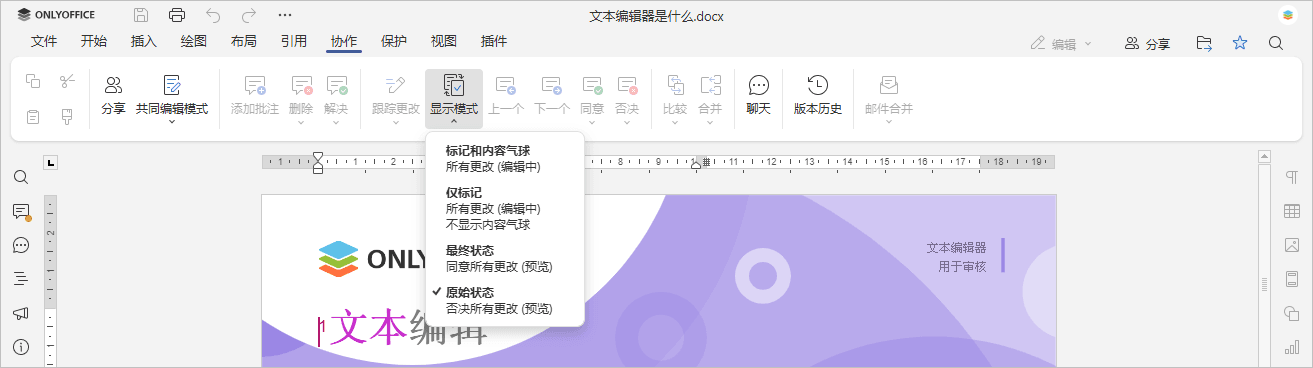Click the save icon in title bar

(x=141, y=15)
